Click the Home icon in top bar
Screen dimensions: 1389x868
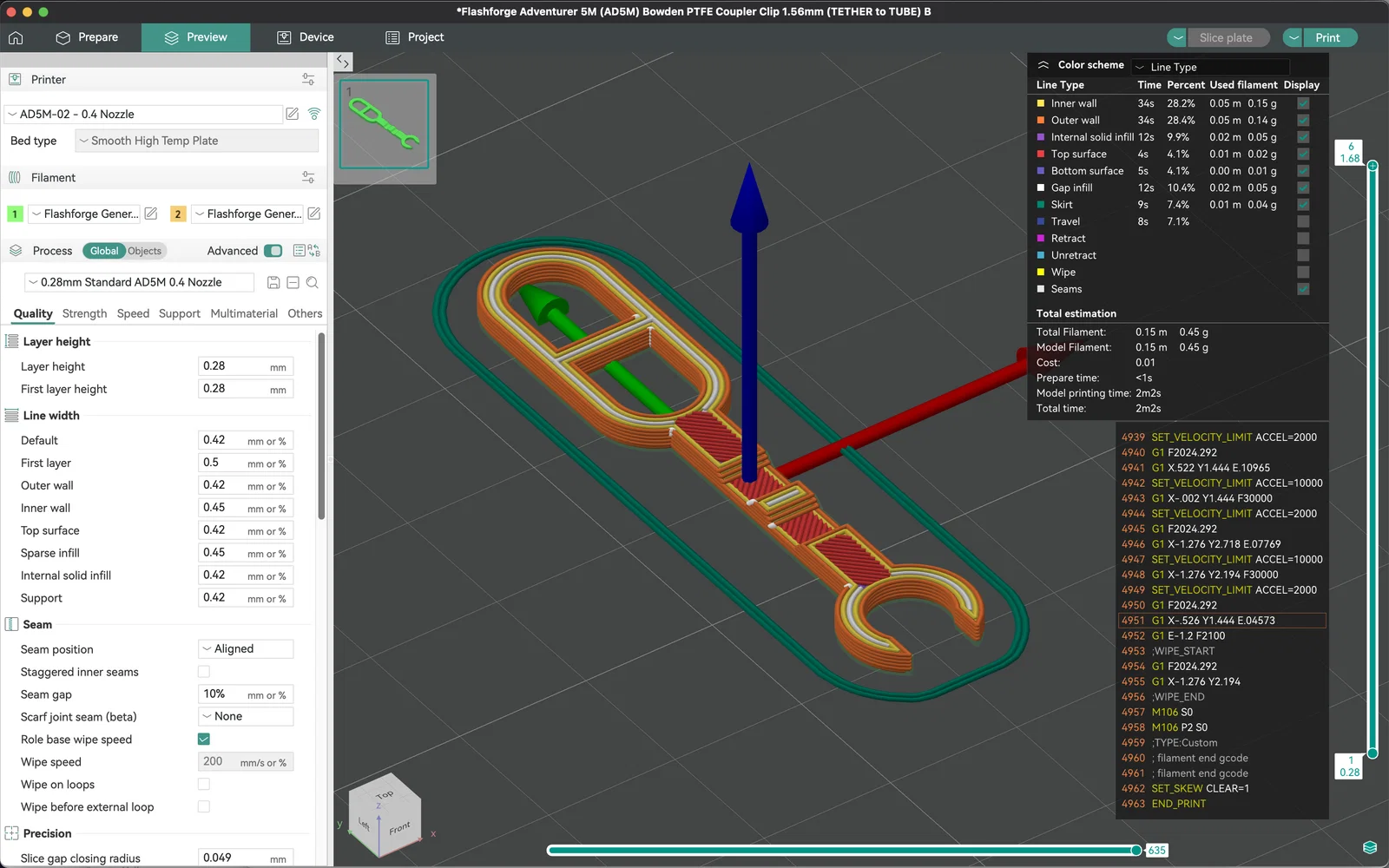(16, 37)
